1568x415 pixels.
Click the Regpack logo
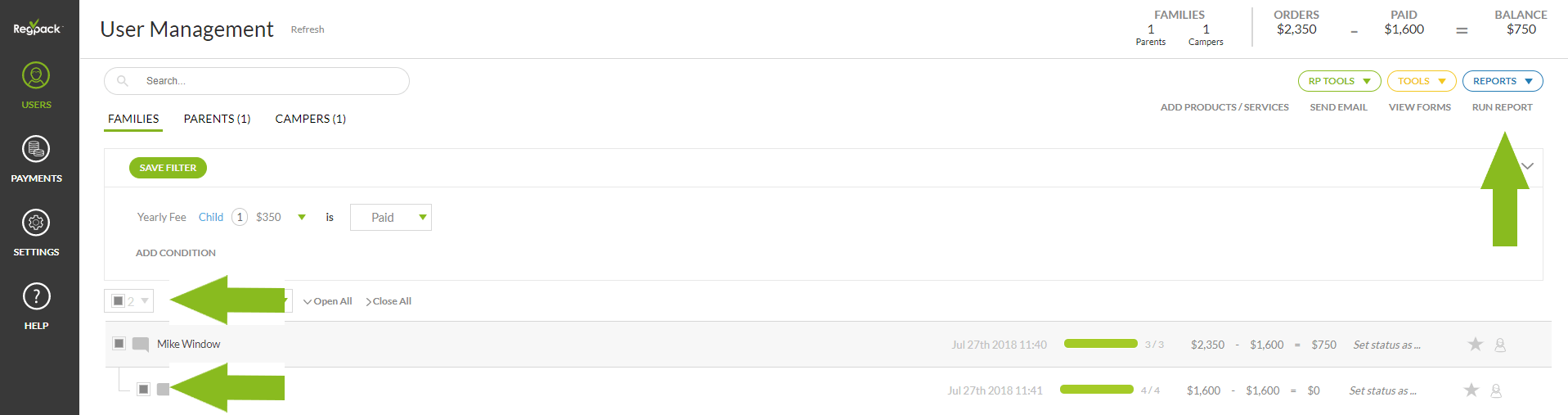[x=37, y=27]
